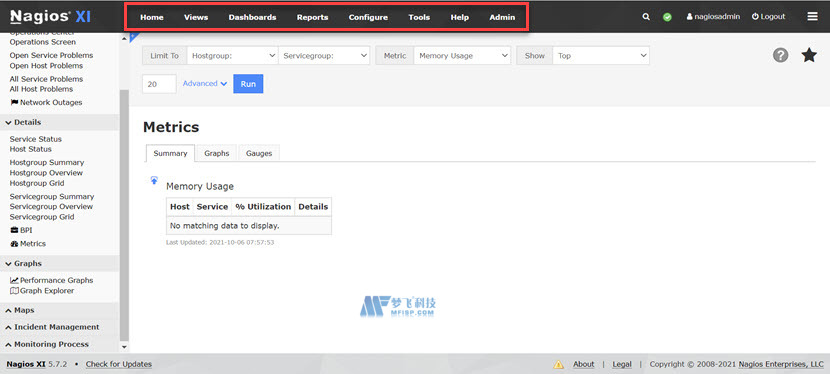Screen dimensions: 830x374
Task: Open Service Status in sidebar
Action: (x=35, y=139)
